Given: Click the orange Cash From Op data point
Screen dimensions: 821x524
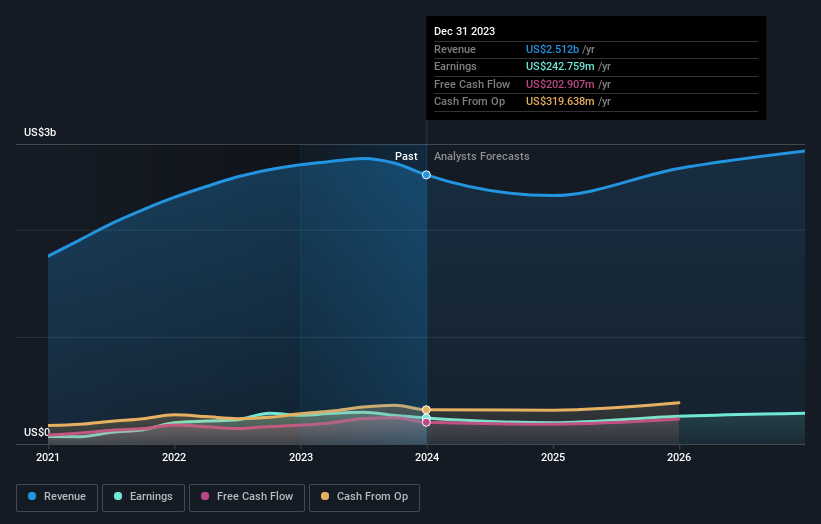Looking at the screenshot, I should [x=426, y=410].
